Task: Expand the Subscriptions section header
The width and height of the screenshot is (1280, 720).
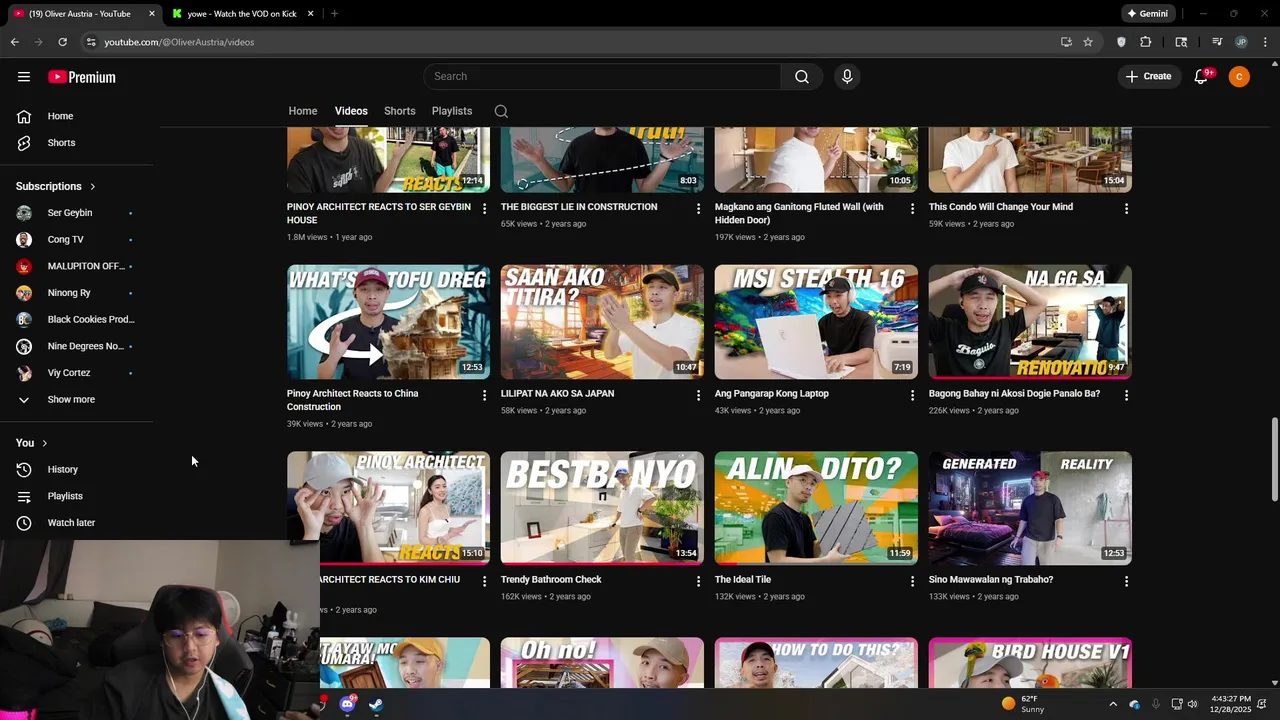Action: click(56, 186)
